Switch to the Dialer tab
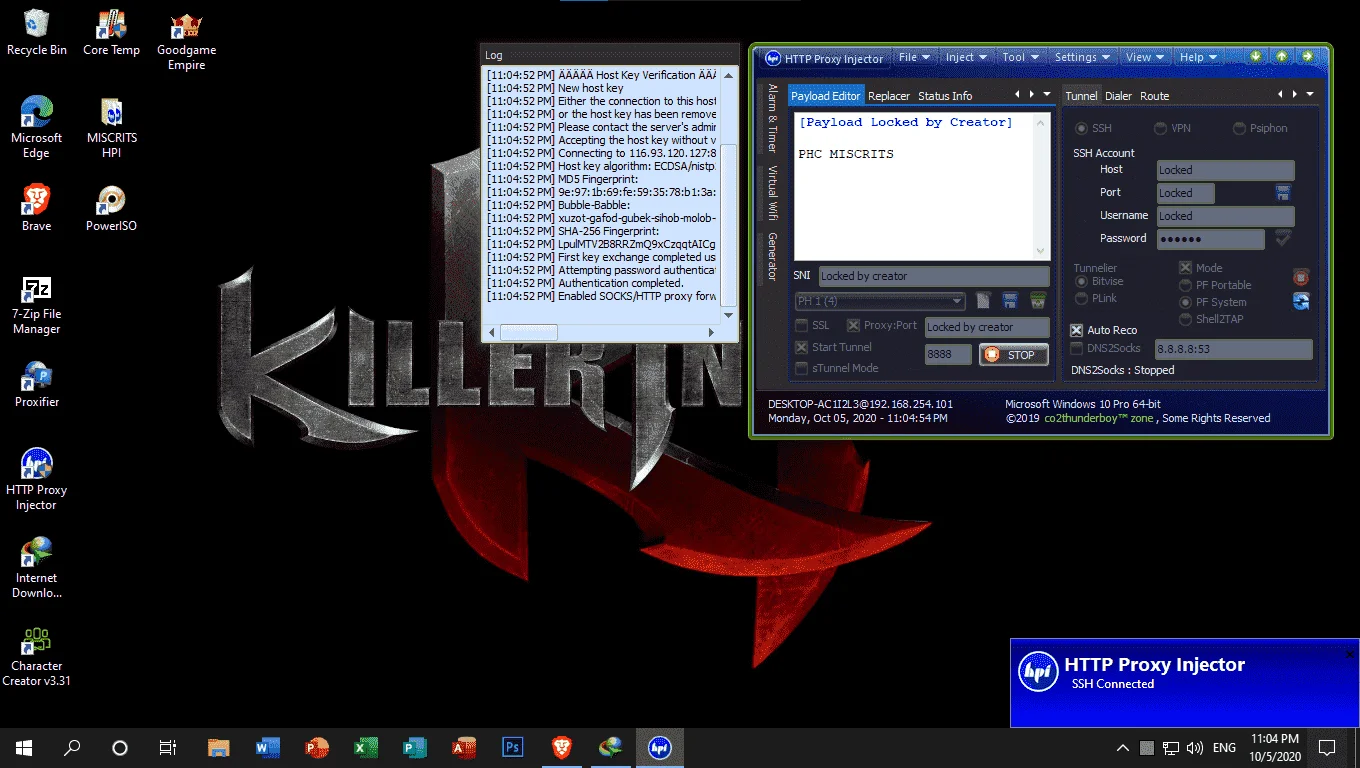1360x768 pixels. click(x=1118, y=96)
